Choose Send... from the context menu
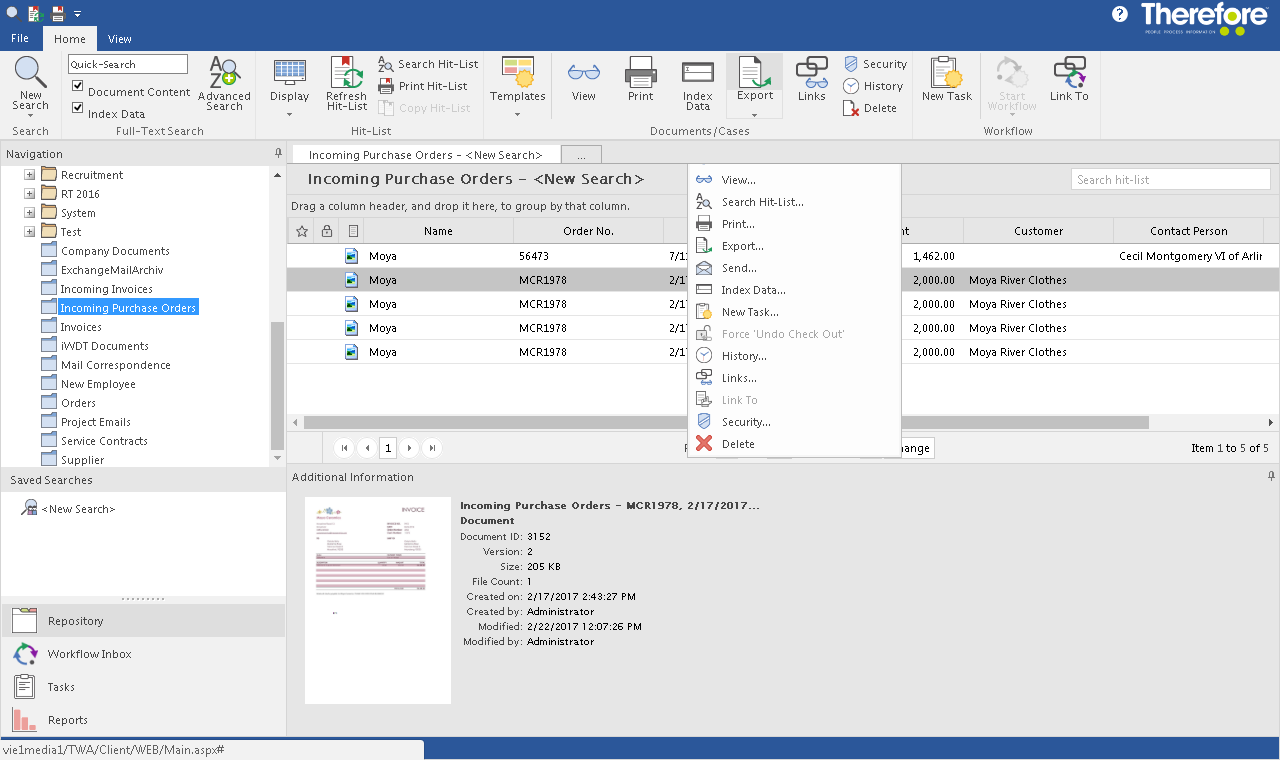The image size is (1280, 760). [x=738, y=268]
